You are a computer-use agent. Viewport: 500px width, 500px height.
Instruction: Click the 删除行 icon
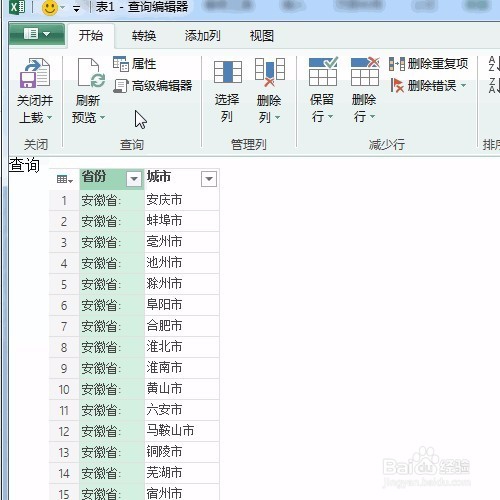click(x=365, y=72)
